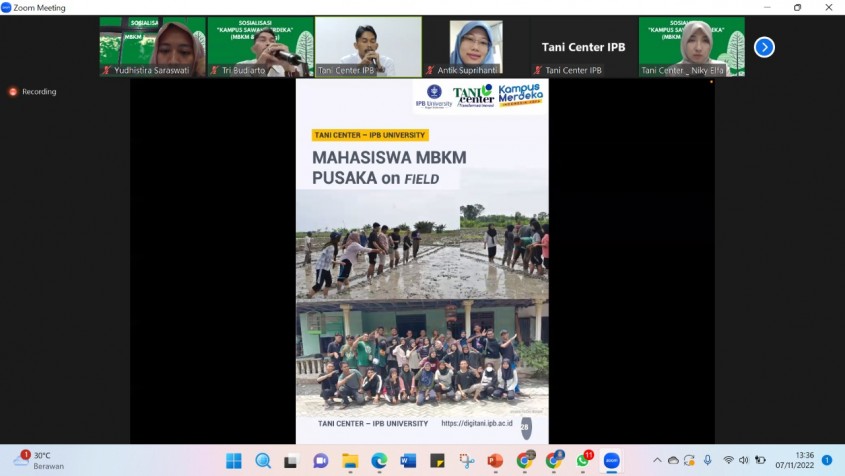Select Antik Suprihanti's video thumbnail

point(476,47)
